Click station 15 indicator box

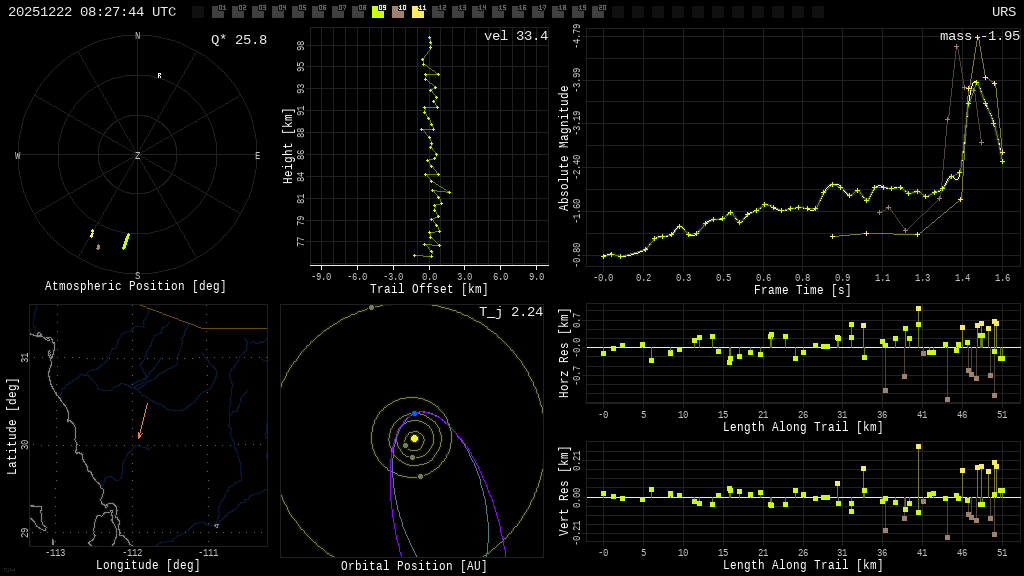click(498, 12)
